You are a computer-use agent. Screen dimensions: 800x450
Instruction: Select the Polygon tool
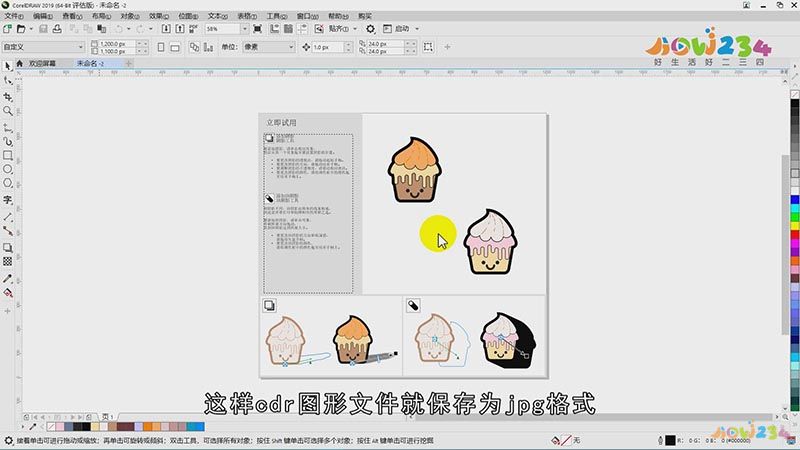8,183
